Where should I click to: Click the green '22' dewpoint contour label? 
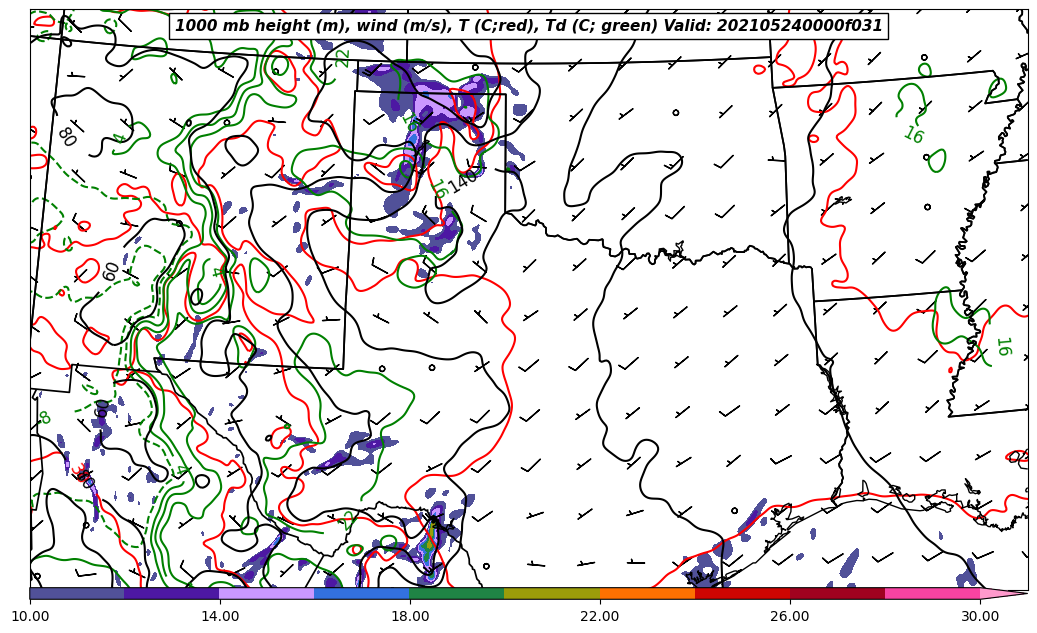pyautogui.click(x=343, y=58)
